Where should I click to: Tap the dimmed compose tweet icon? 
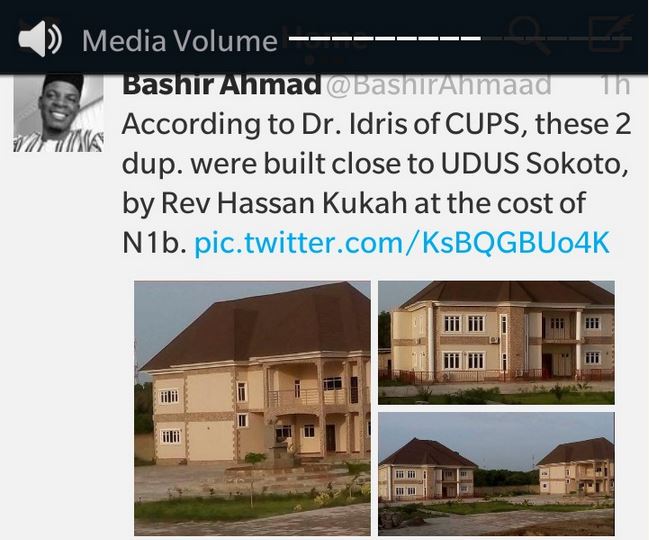coord(610,33)
